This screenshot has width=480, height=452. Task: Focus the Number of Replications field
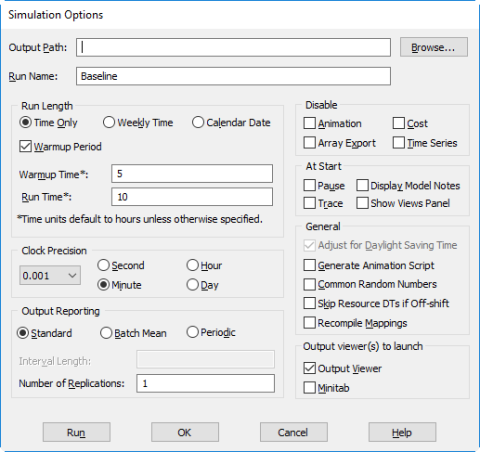point(206,383)
